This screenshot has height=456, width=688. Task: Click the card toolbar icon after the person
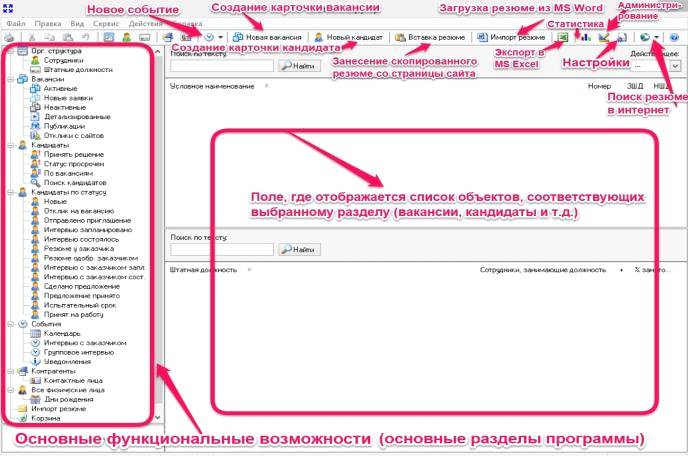[x=144, y=38]
